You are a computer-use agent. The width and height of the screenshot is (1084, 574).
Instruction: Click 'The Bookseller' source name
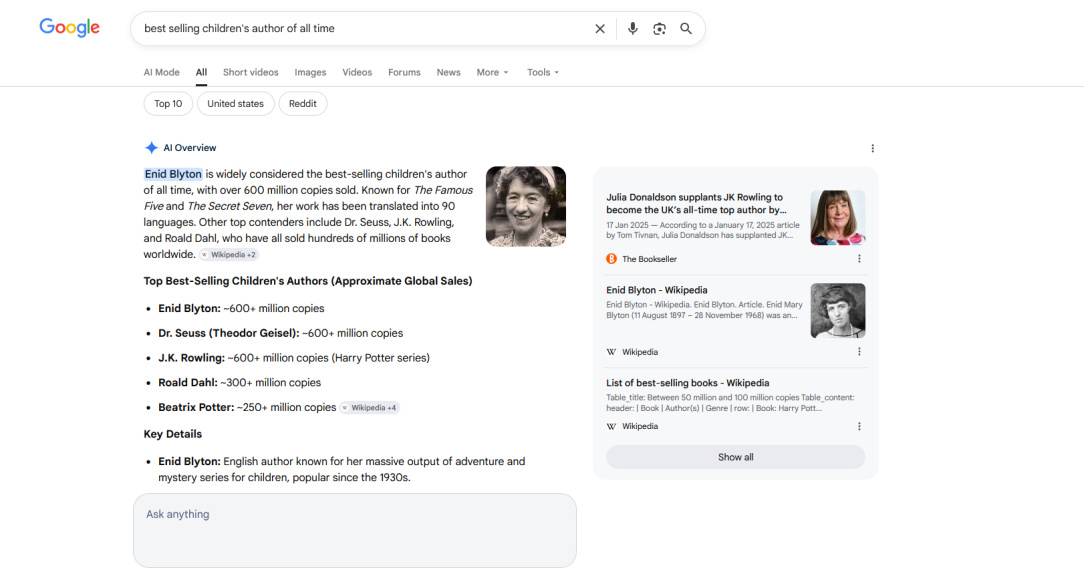click(649, 259)
